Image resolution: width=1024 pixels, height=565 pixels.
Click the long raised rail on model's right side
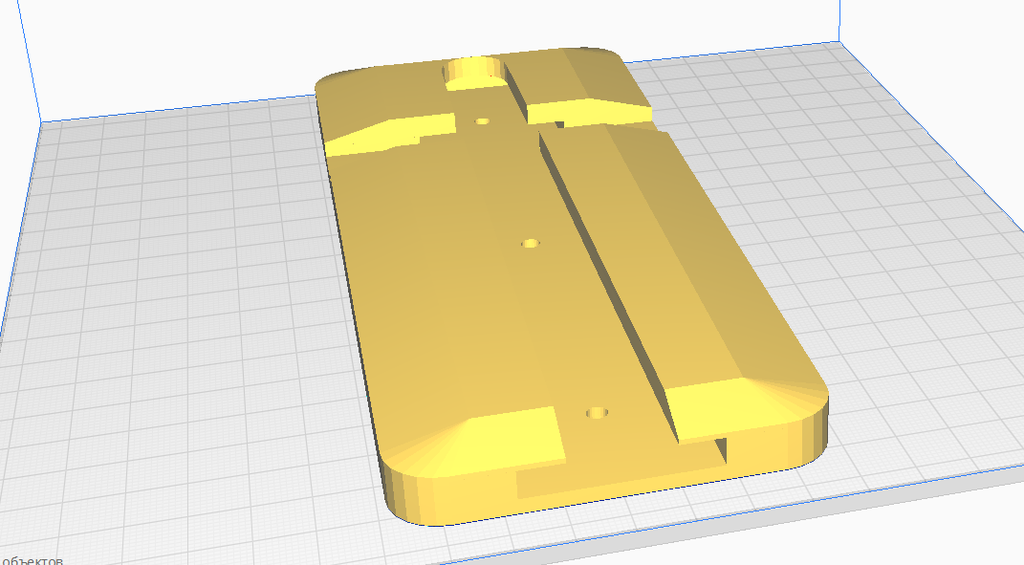point(680,260)
